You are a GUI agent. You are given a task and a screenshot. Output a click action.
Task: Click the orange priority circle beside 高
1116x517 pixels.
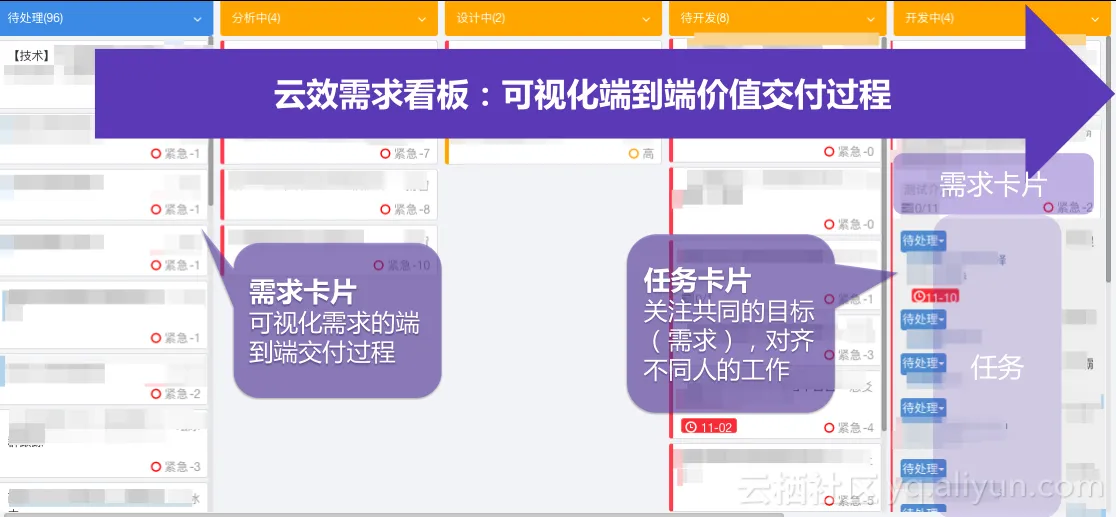point(634,153)
